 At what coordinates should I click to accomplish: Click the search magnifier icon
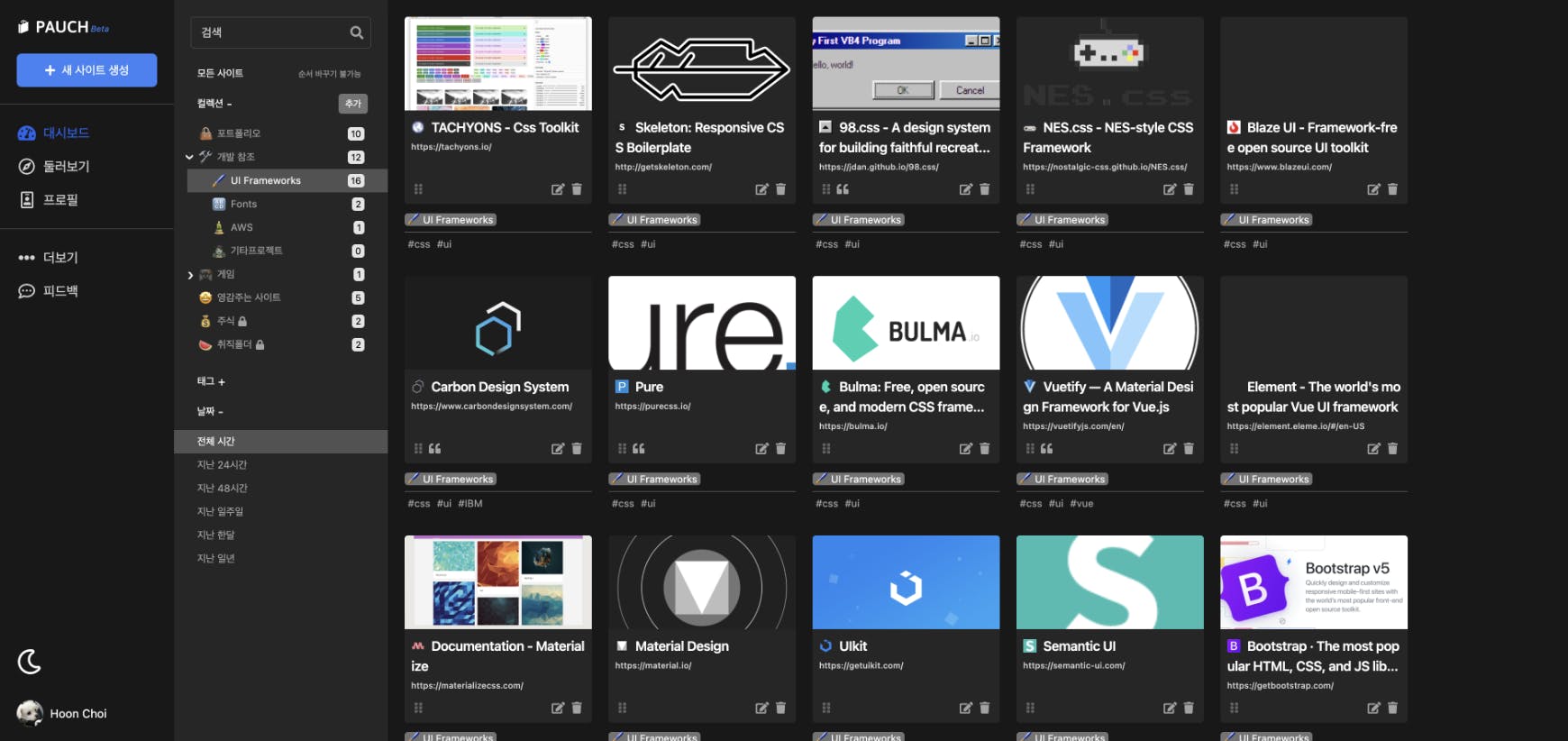click(x=357, y=32)
